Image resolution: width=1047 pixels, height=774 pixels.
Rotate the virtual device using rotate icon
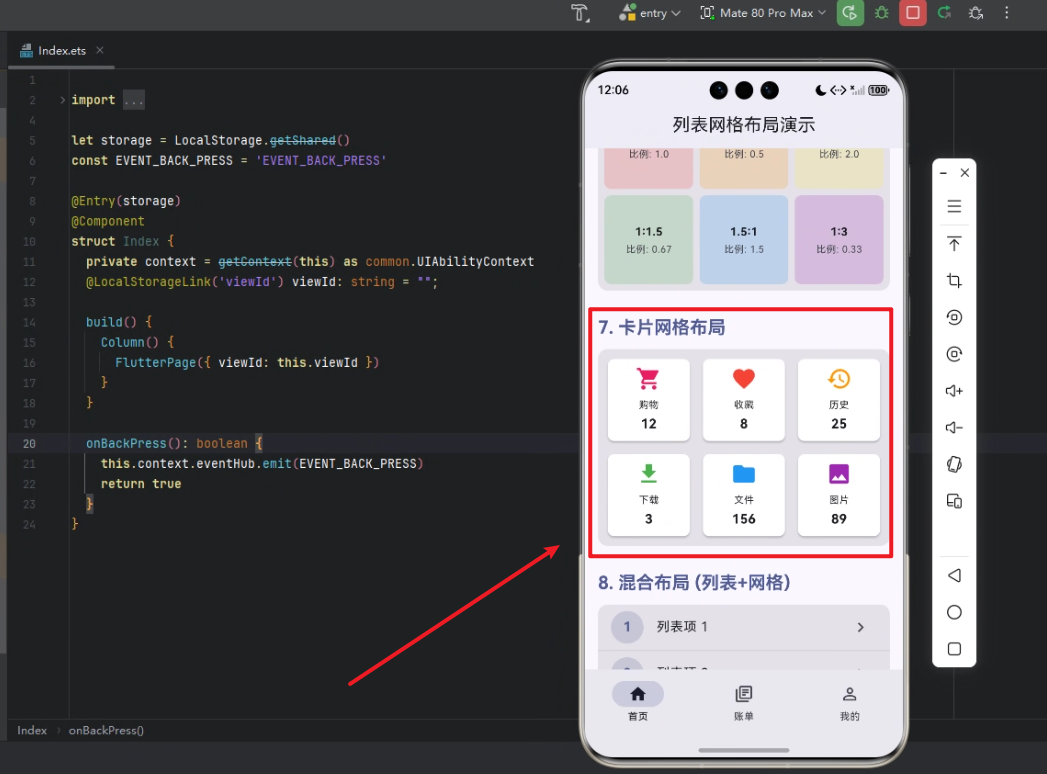coord(954,464)
